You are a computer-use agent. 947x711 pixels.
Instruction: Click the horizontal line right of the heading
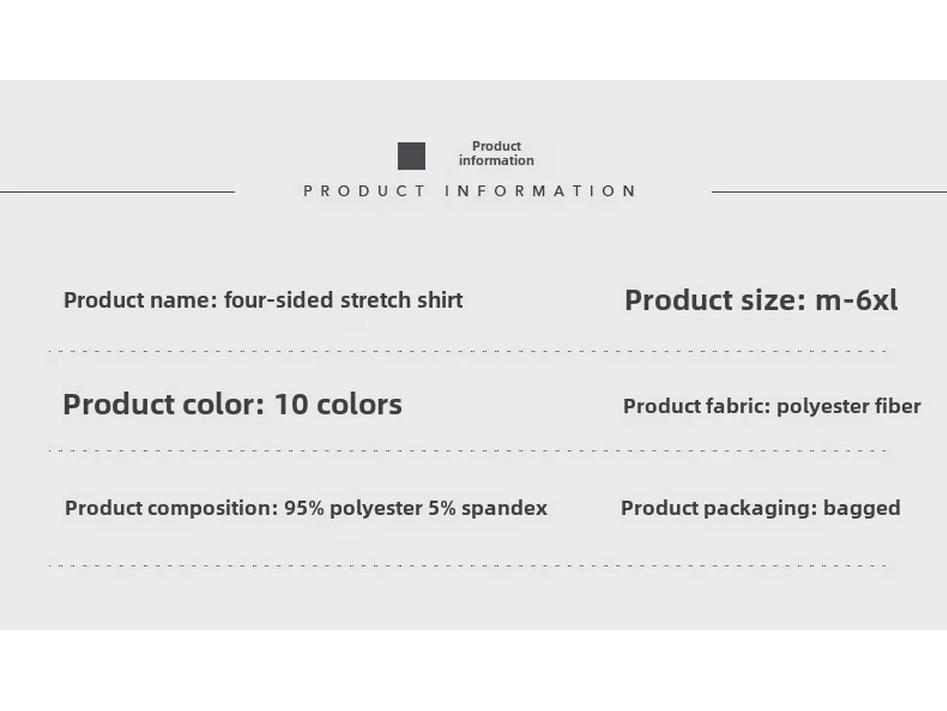[829, 191]
